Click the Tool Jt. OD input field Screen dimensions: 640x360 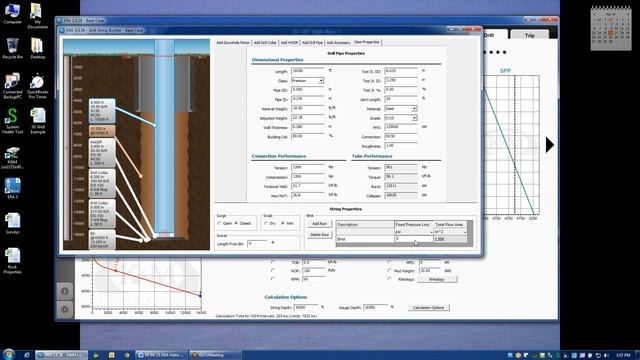click(x=401, y=71)
